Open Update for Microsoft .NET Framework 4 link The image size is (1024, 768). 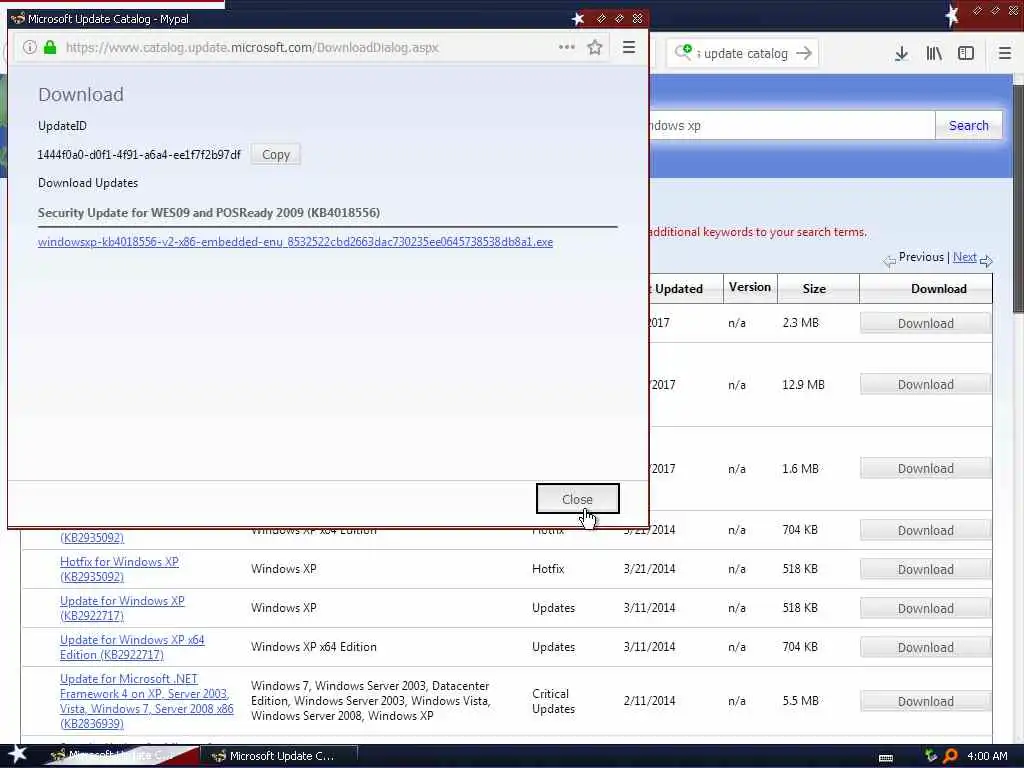[x=146, y=701]
